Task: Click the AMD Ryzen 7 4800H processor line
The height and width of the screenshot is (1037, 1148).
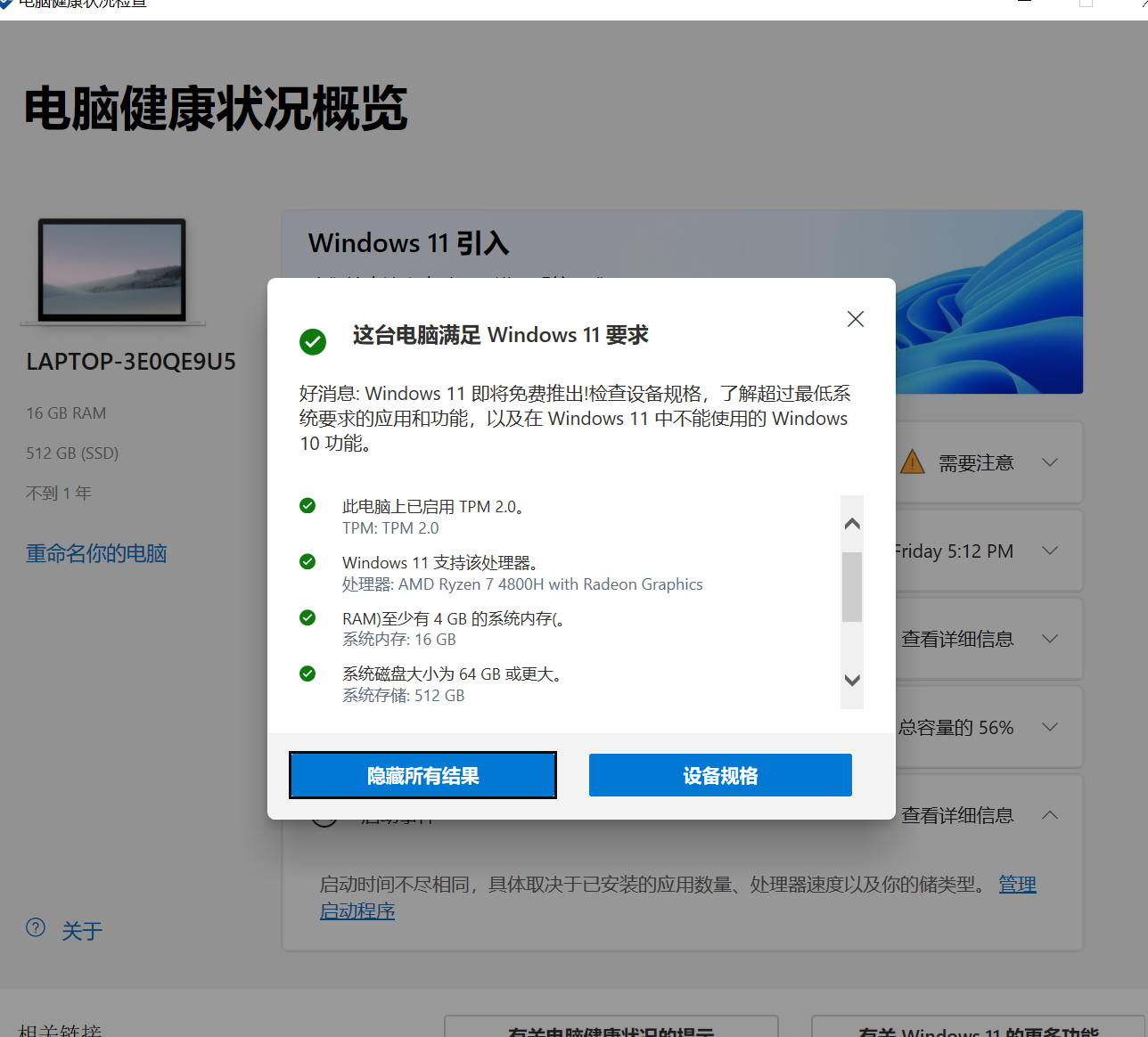Action: point(522,584)
